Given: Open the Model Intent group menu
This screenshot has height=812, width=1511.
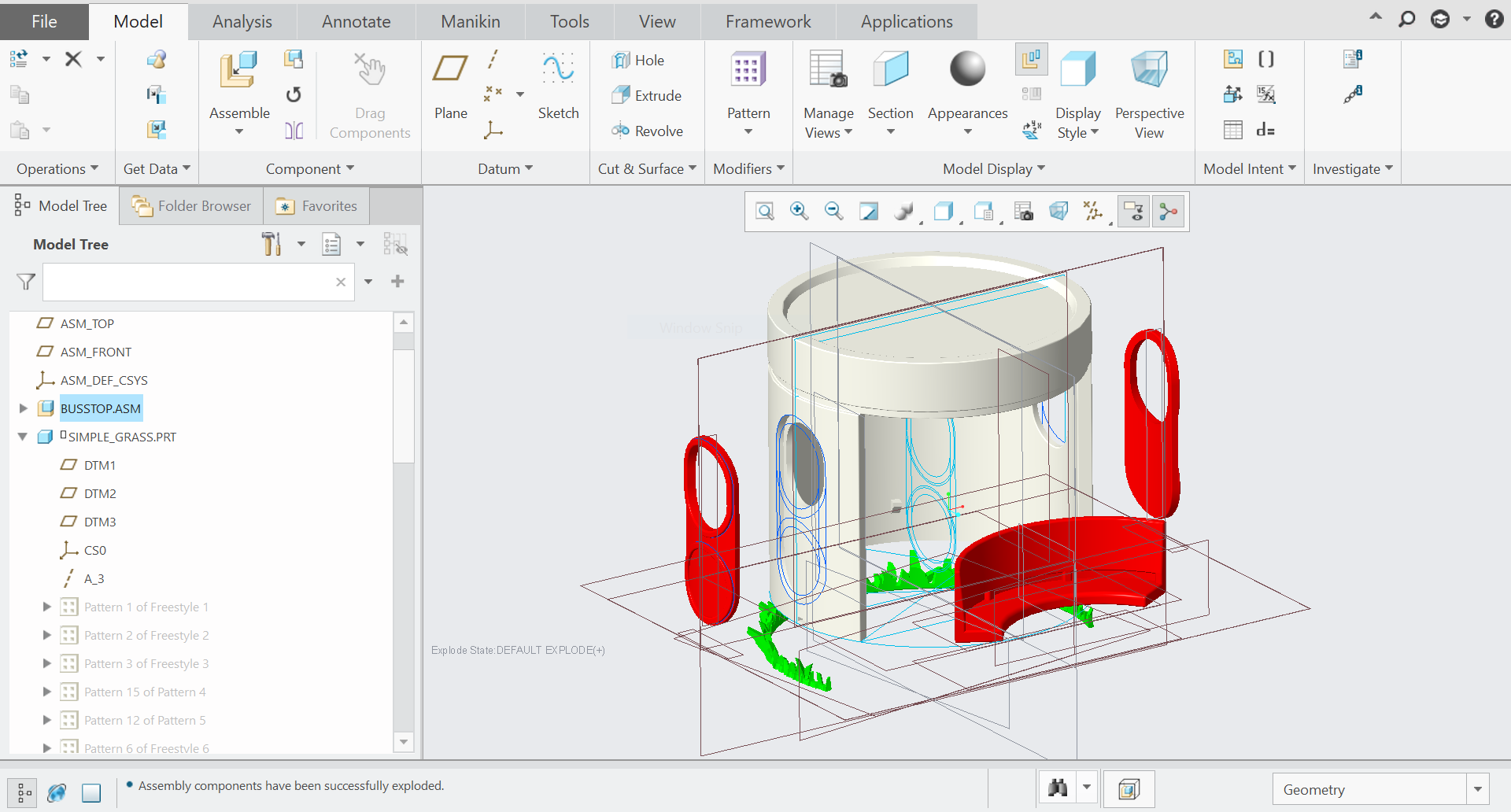Looking at the screenshot, I should (x=1249, y=169).
